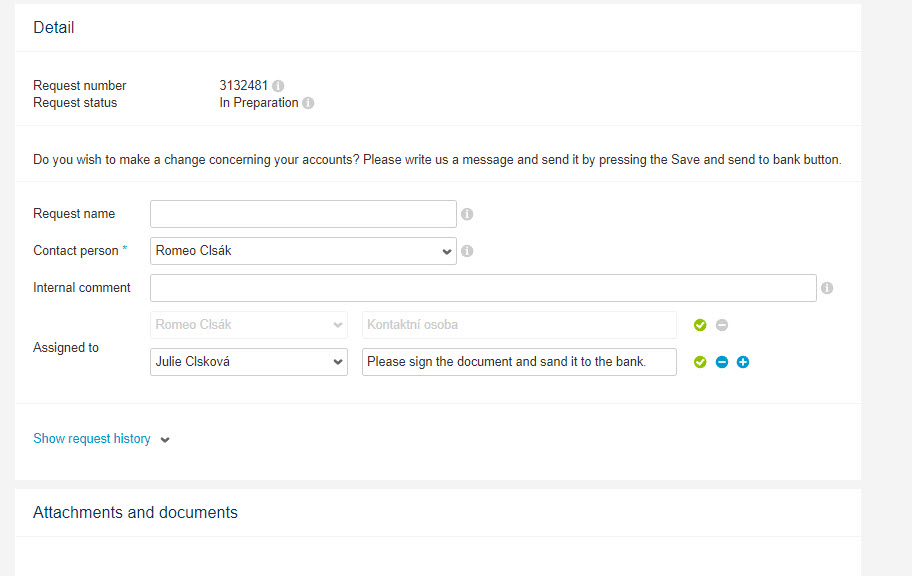Click the info icon beside Internal comment field
Viewport: 912px width, 576px height.
[827, 288]
